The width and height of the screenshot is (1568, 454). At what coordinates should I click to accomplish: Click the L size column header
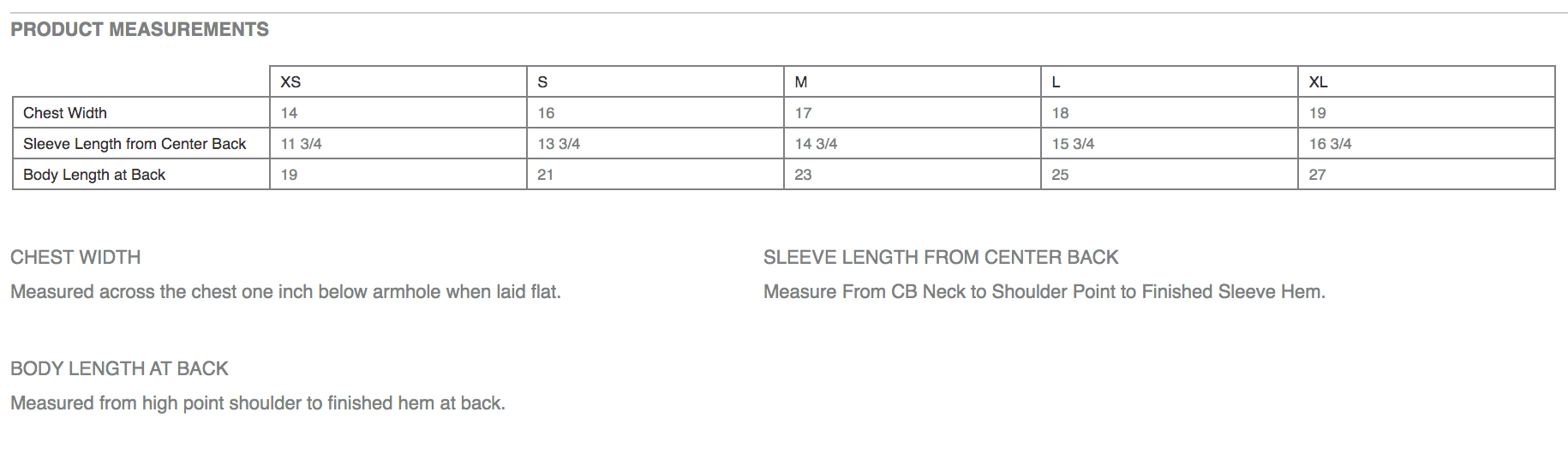tap(1056, 82)
